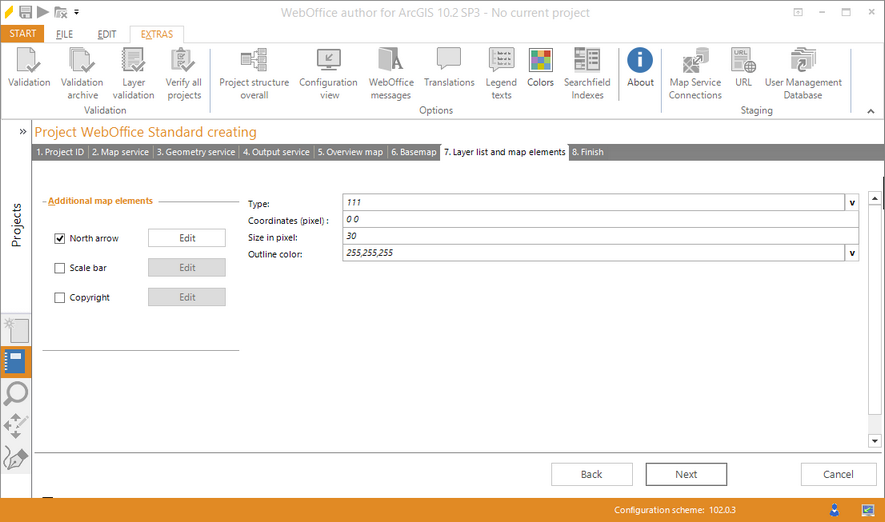Image resolution: width=885 pixels, height=522 pixels.
Task: Click the ribbon display options window icon
Action: (x=798, y=12)
